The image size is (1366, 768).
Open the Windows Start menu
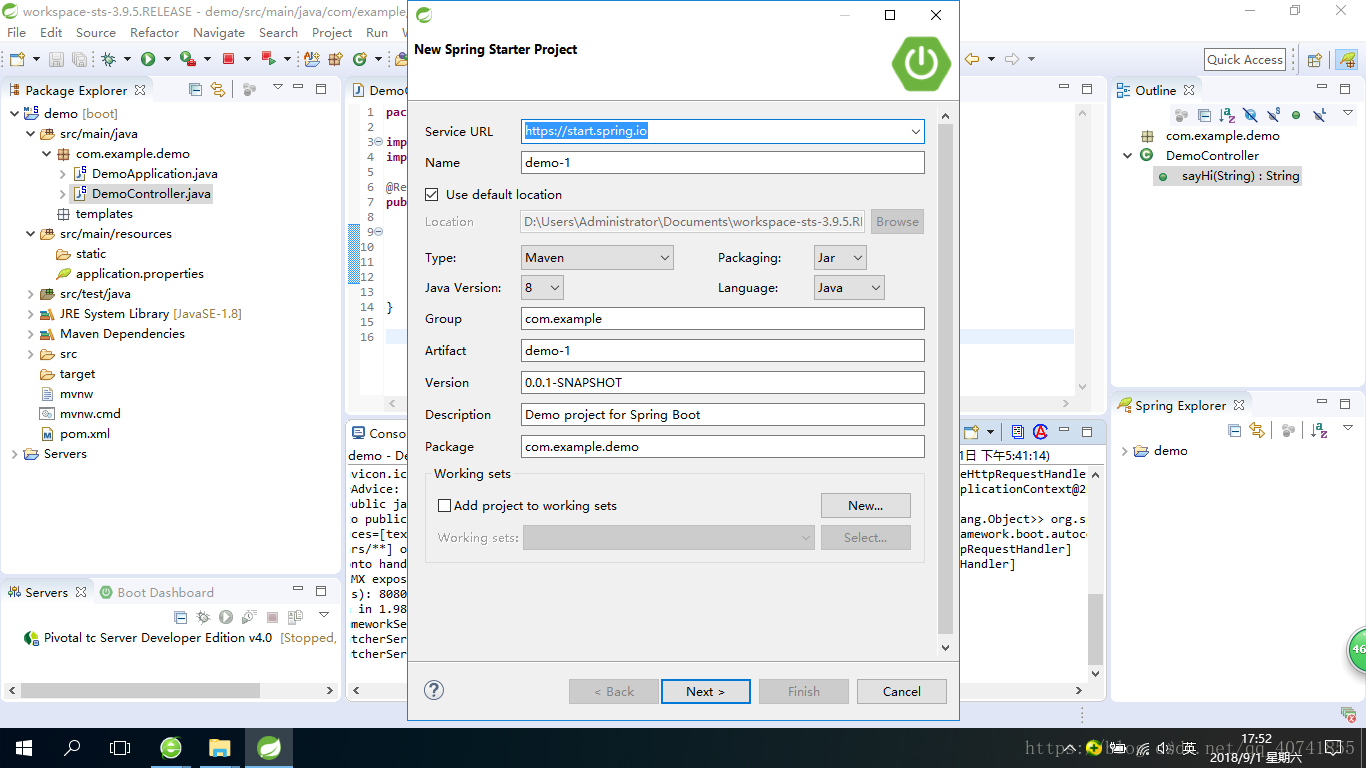pos(23,748)
